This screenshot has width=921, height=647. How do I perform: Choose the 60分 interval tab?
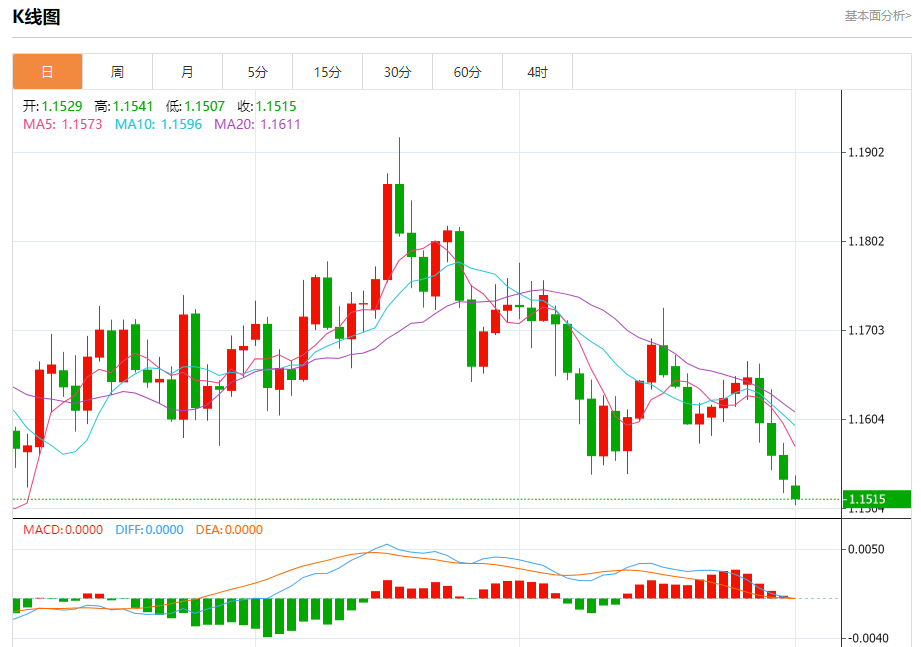coord(467,72)
